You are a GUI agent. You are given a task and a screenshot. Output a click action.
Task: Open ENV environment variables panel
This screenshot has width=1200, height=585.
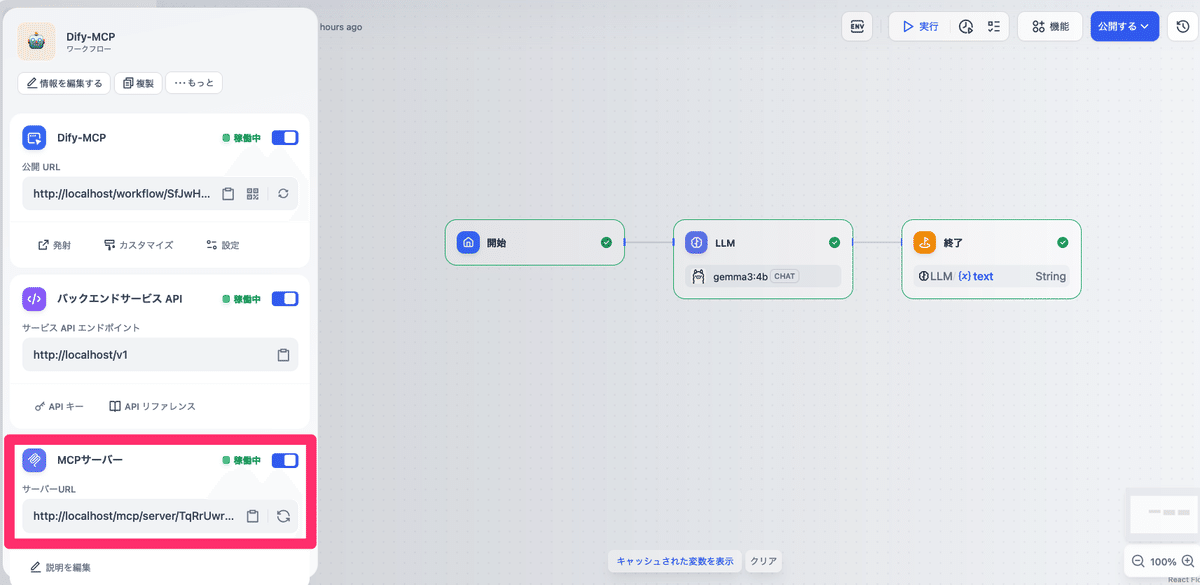pyautogui.click(x=857, y=26)
